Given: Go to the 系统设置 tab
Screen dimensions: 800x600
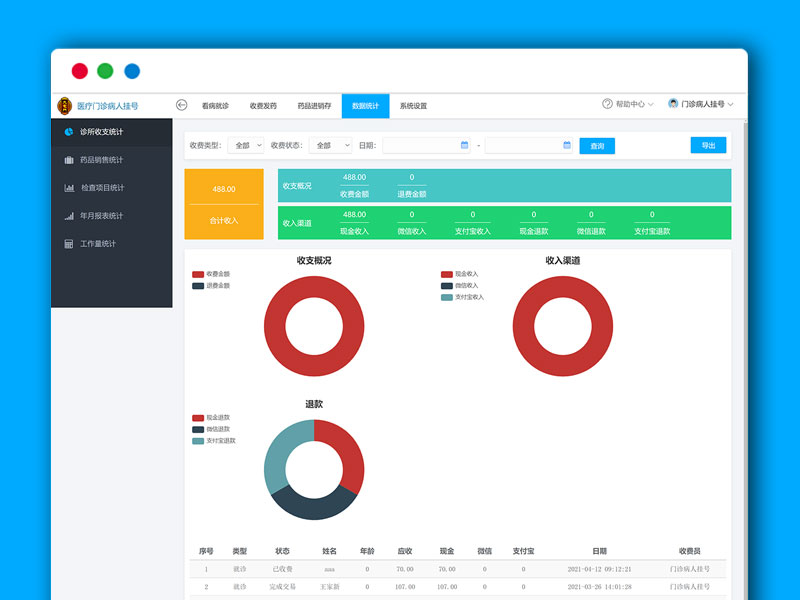Looking at the screenshot, I should click(x=413, y=106).
